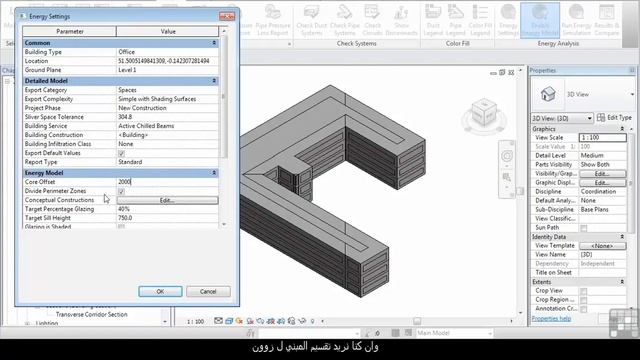This screenshot has height=360, width=640.
Task: Click the Parameter column header
Action: point(69,31)
